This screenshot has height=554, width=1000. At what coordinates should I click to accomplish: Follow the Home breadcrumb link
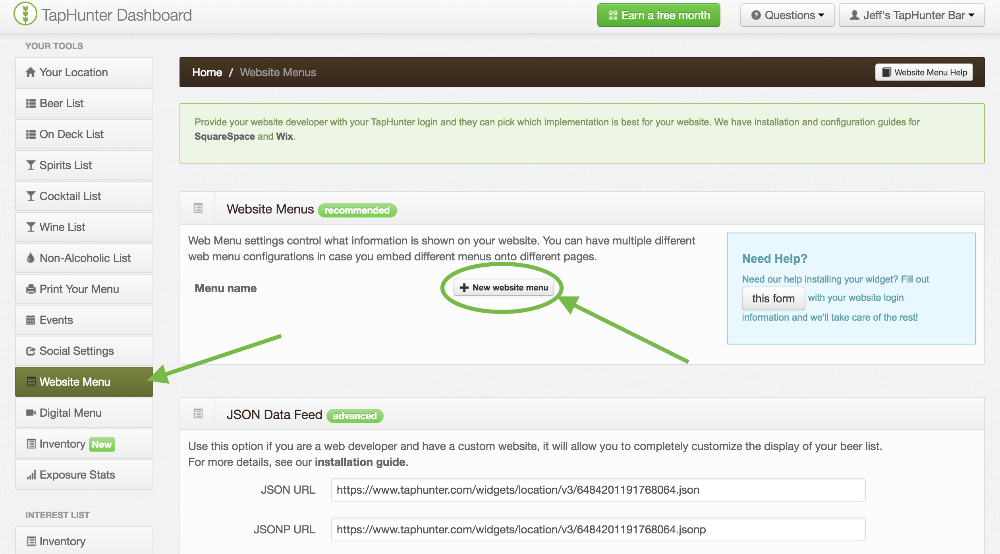(207, 73)
